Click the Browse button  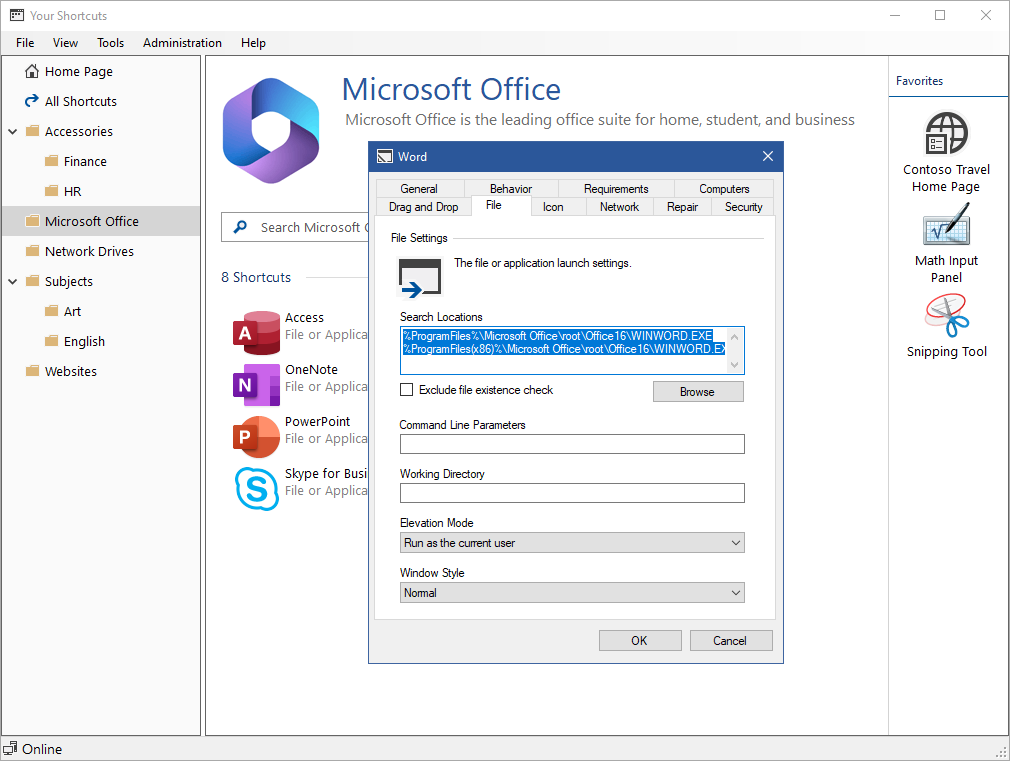(698, 392)
